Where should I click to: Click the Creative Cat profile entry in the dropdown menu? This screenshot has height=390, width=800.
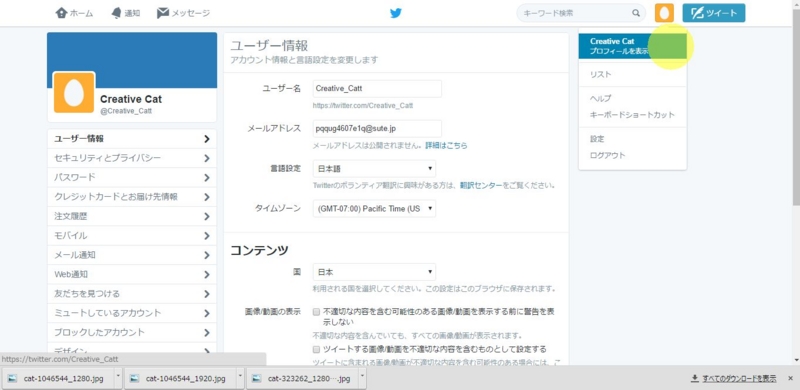click(633, 46)
